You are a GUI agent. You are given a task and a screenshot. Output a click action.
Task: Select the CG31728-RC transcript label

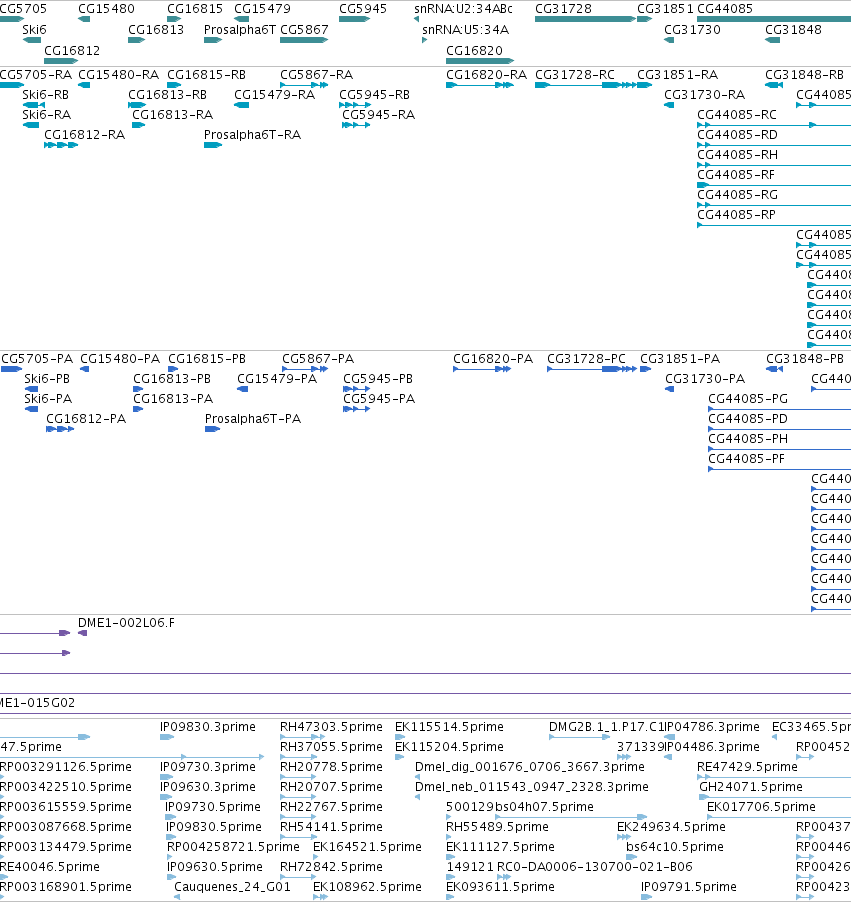click(x=575, y=75)
